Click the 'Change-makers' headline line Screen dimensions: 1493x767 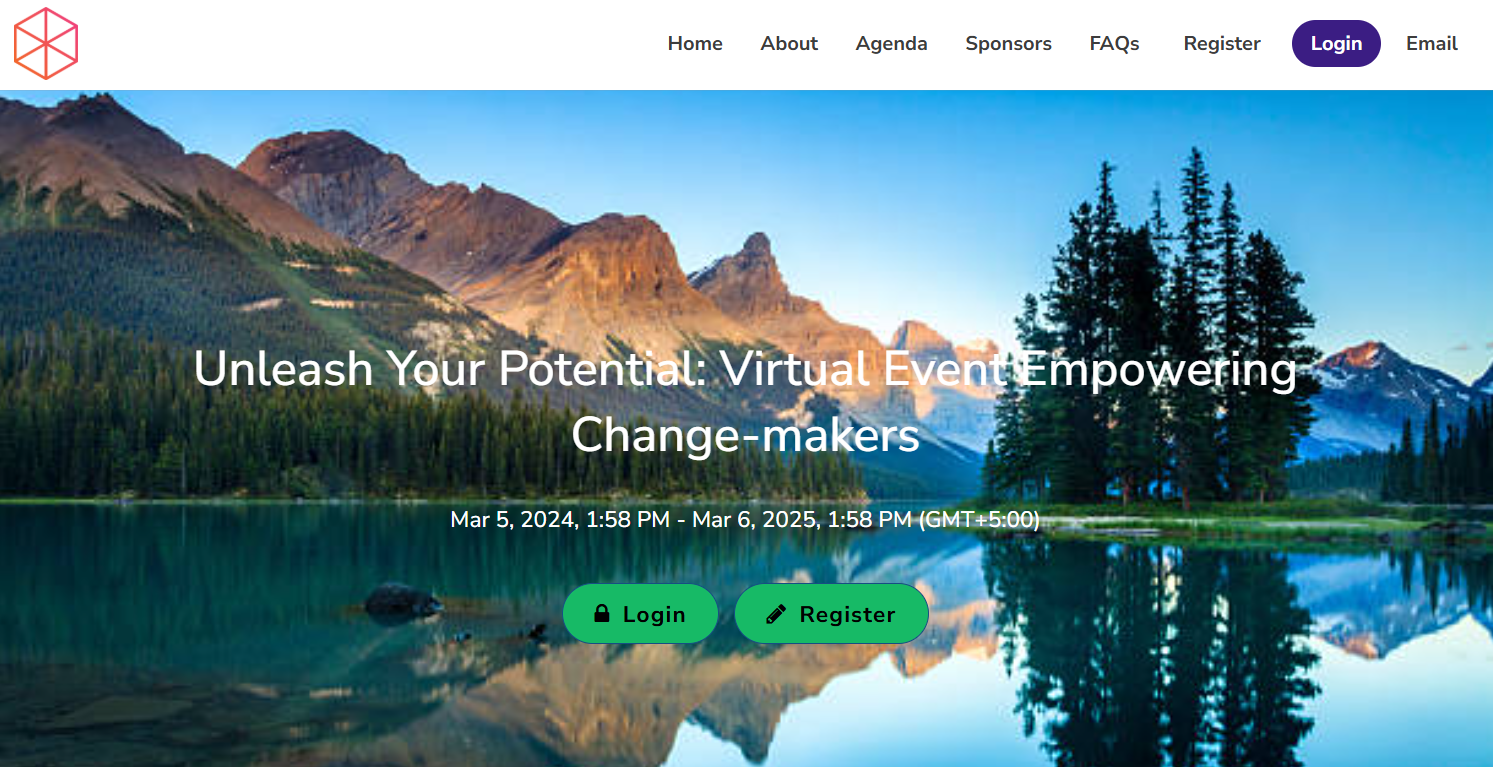click(x=746, y=434)
